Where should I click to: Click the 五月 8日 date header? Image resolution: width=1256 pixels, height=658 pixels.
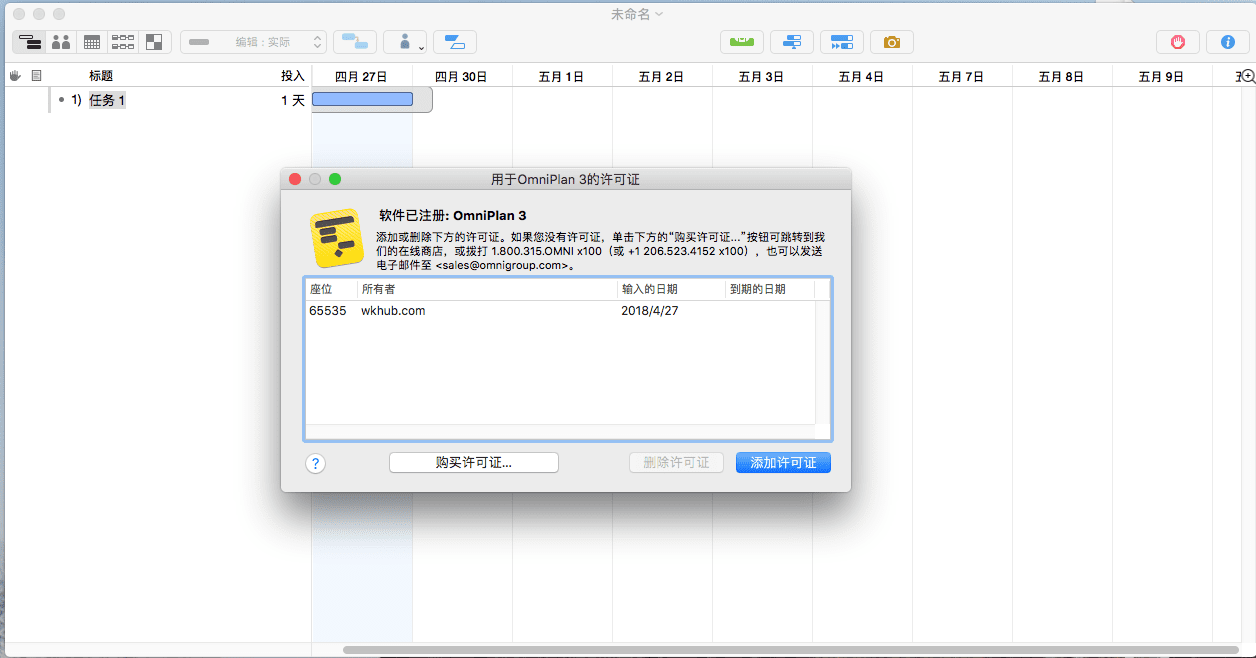(x=1061, y=76)
